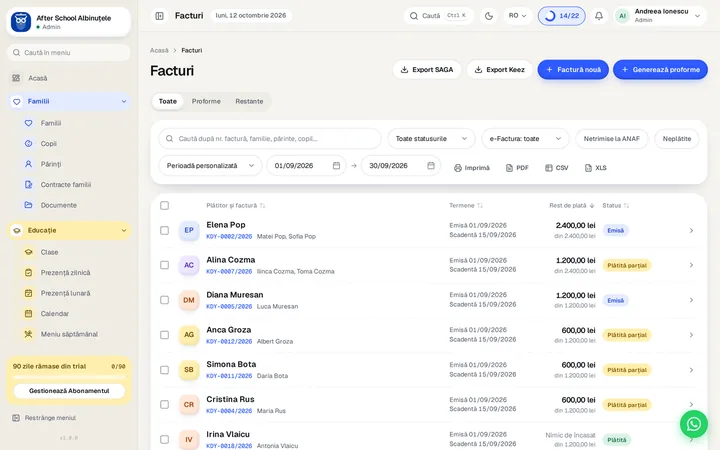Toggle Neplătite filter chip
This screenshot has height=450, width=720.
tap(677, 139)
